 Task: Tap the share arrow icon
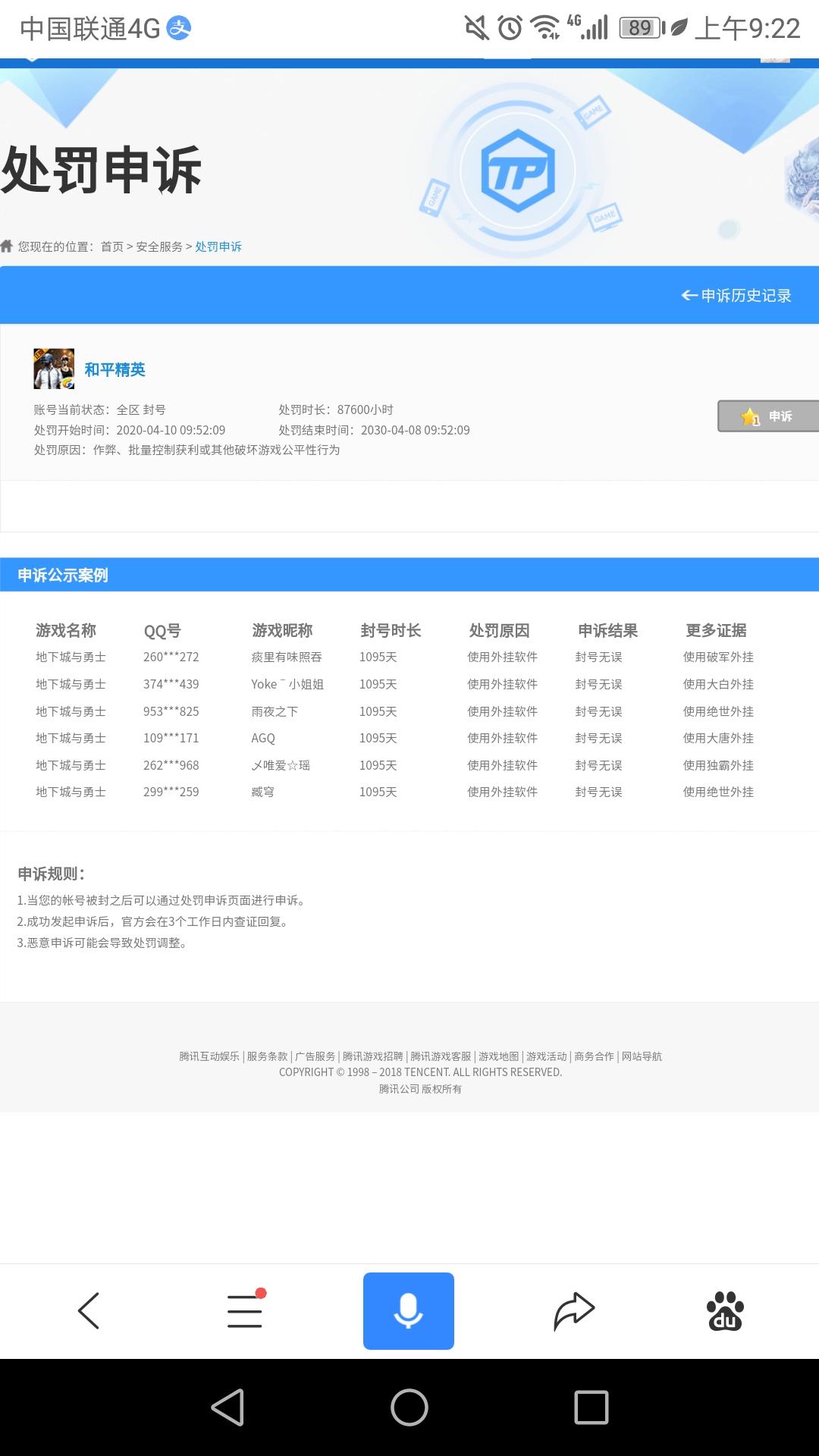point(574,1311)
